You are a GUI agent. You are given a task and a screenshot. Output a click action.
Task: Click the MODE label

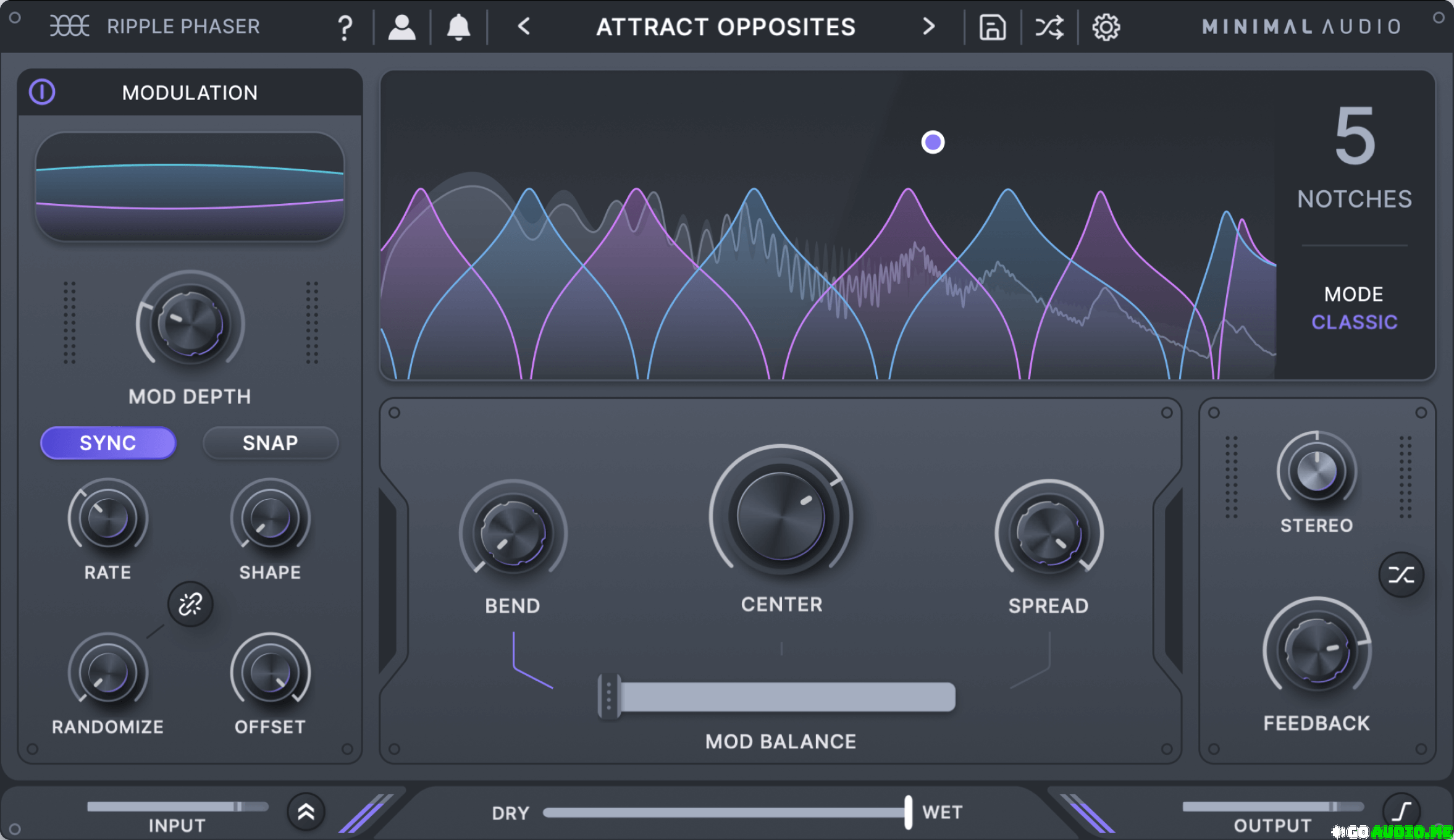[x=1353, y=294]
